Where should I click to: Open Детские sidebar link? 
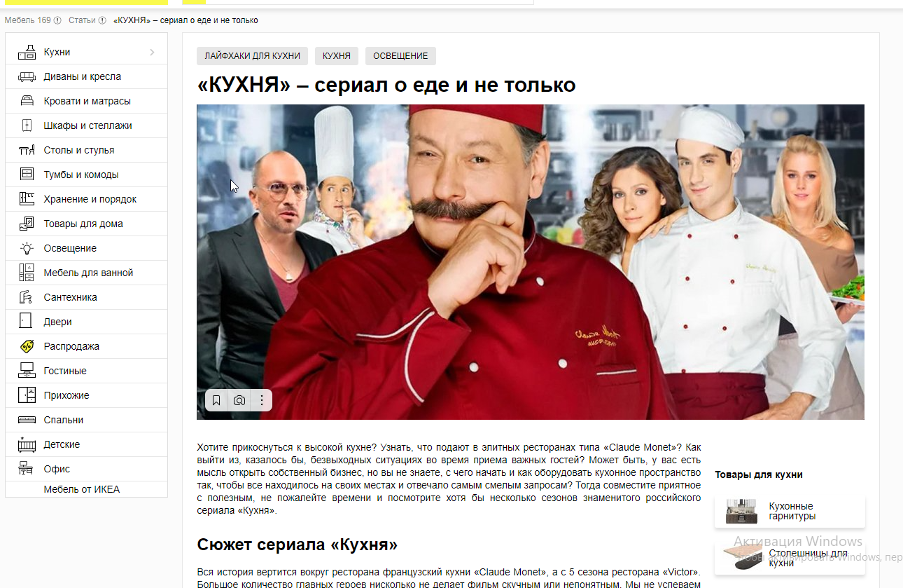coord(86,444)
